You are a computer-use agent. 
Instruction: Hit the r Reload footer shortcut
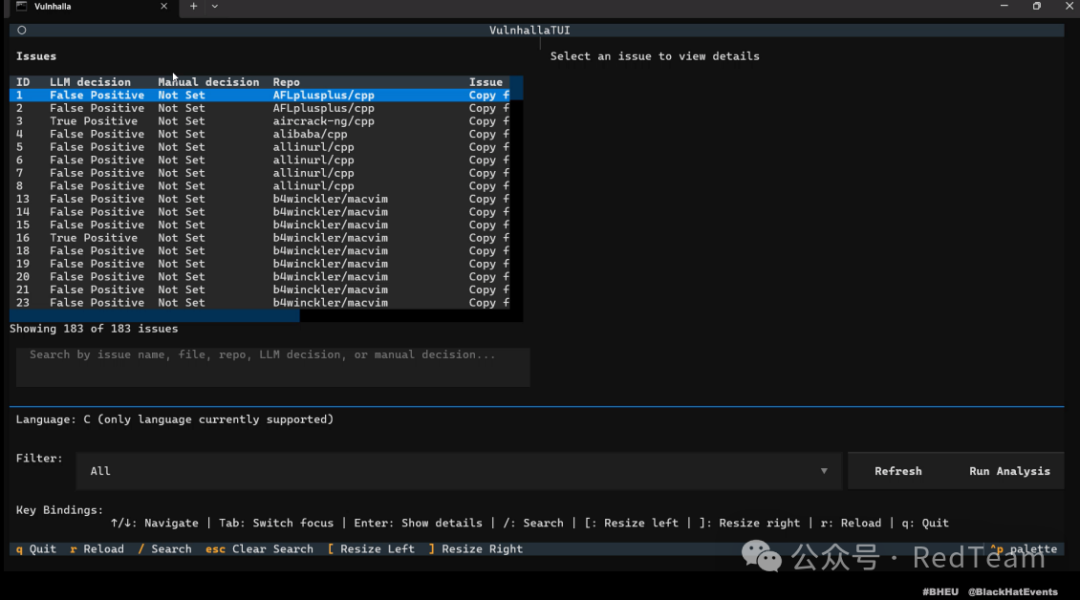point(97,549)
